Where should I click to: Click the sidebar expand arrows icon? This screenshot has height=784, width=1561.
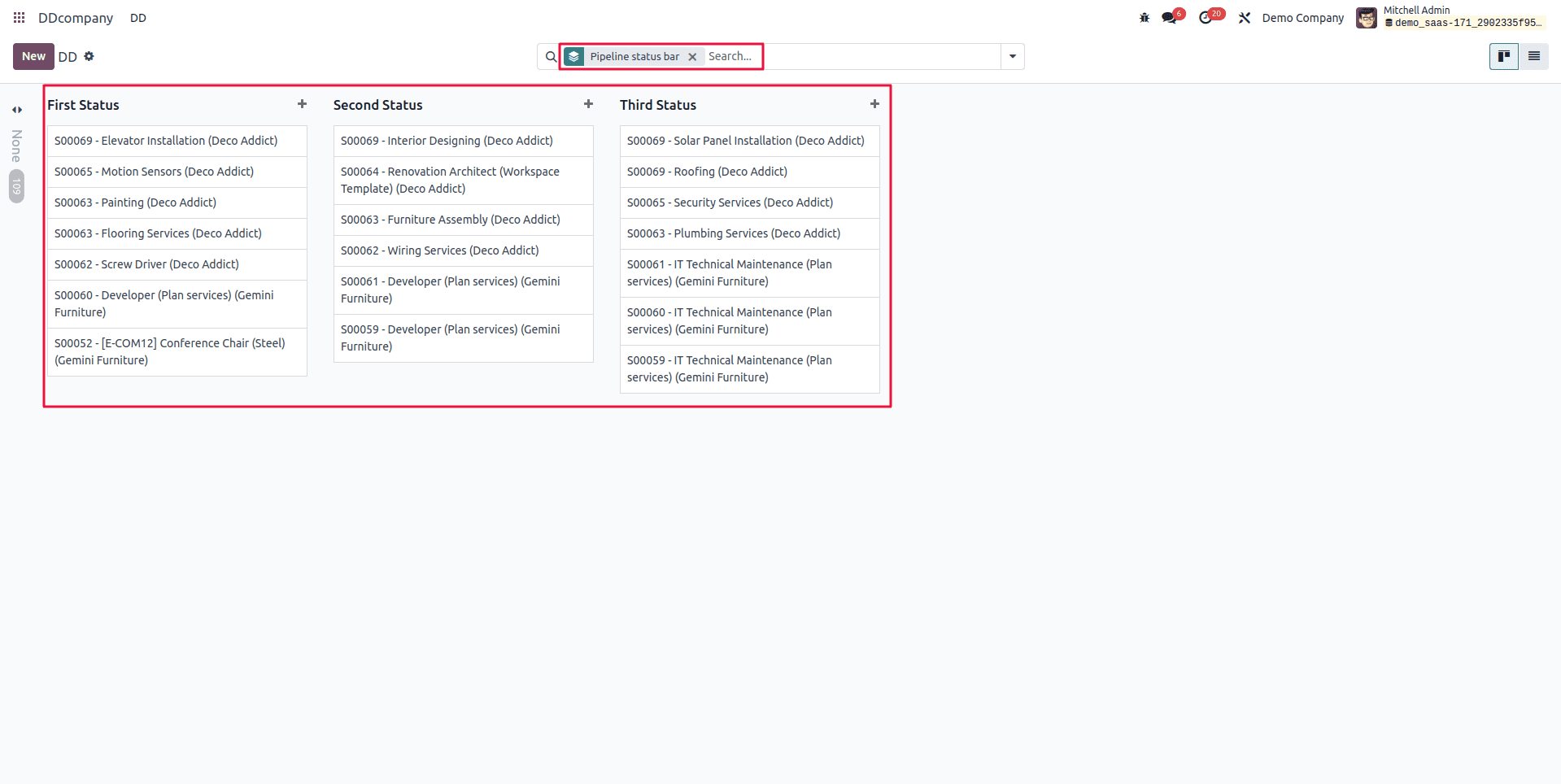point(16,109)
